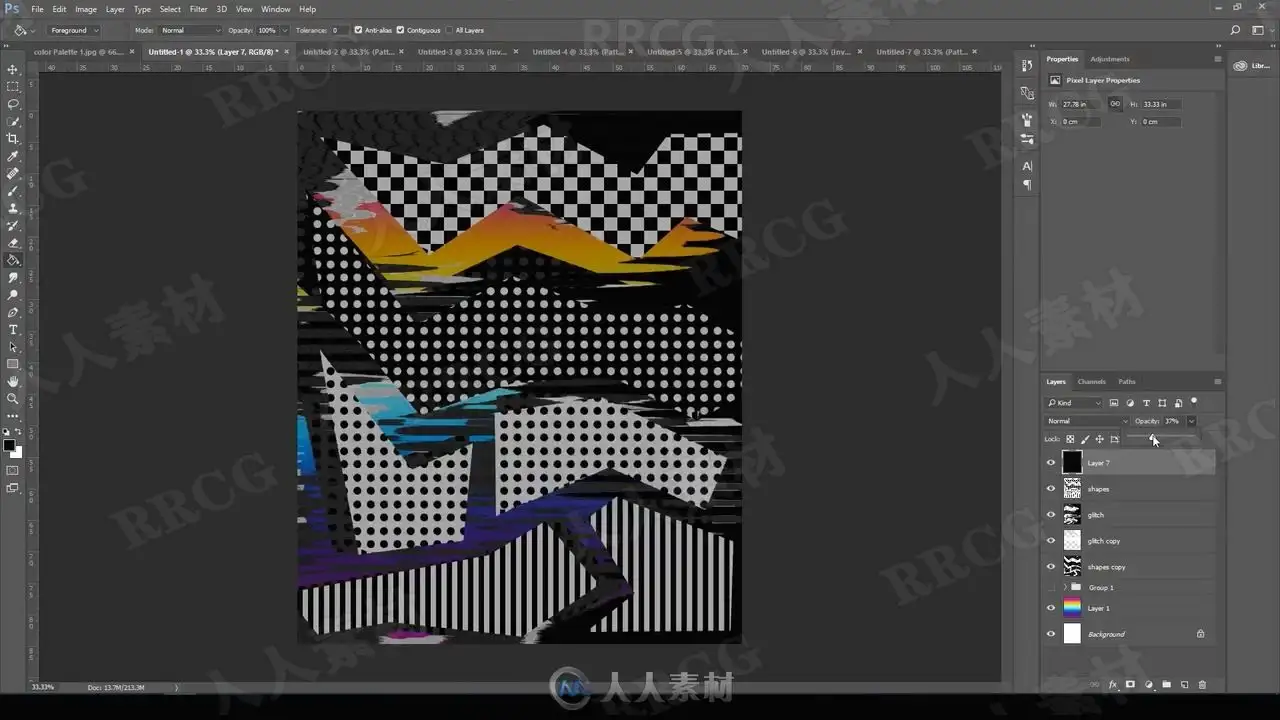This screenshot has height=720, width=1280.
Task: Open the Foreground fill source dropdown
Action: pos(74,30)
